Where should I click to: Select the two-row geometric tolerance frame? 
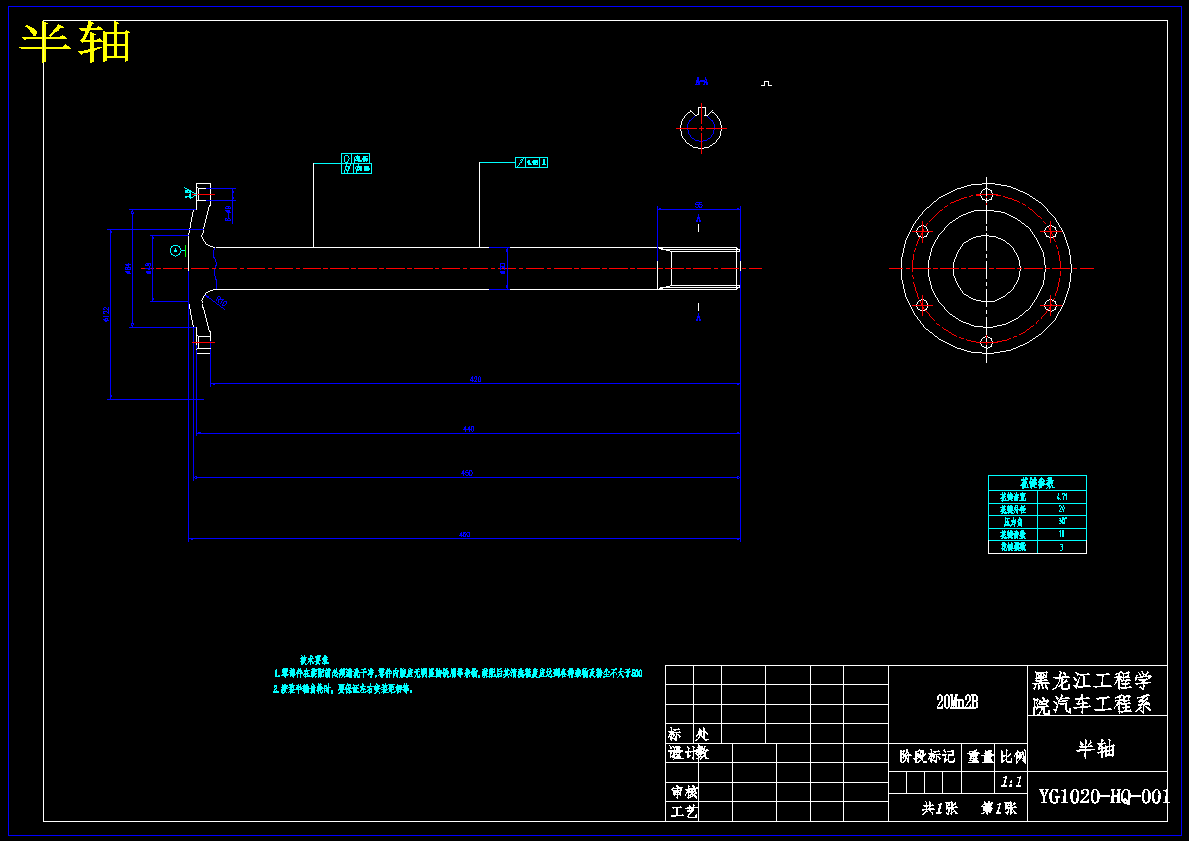[356, 164]
